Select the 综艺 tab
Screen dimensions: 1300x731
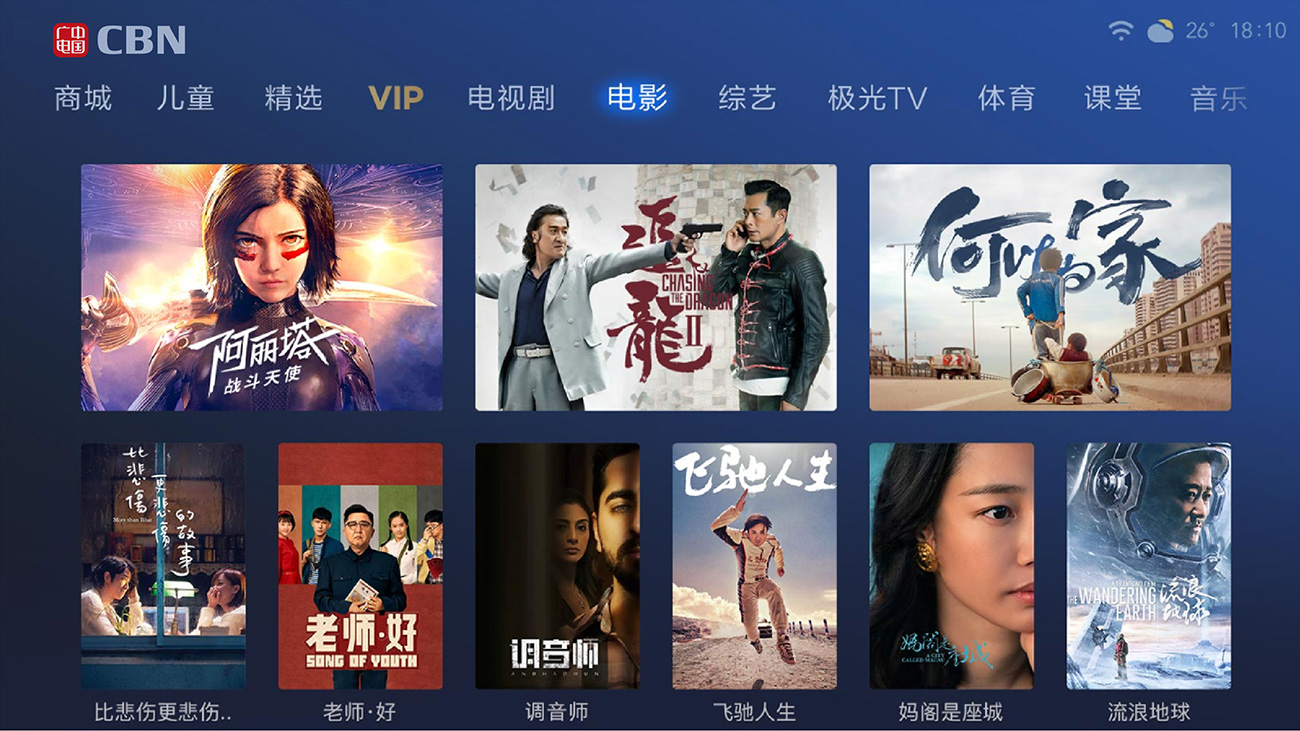(747, 98)
